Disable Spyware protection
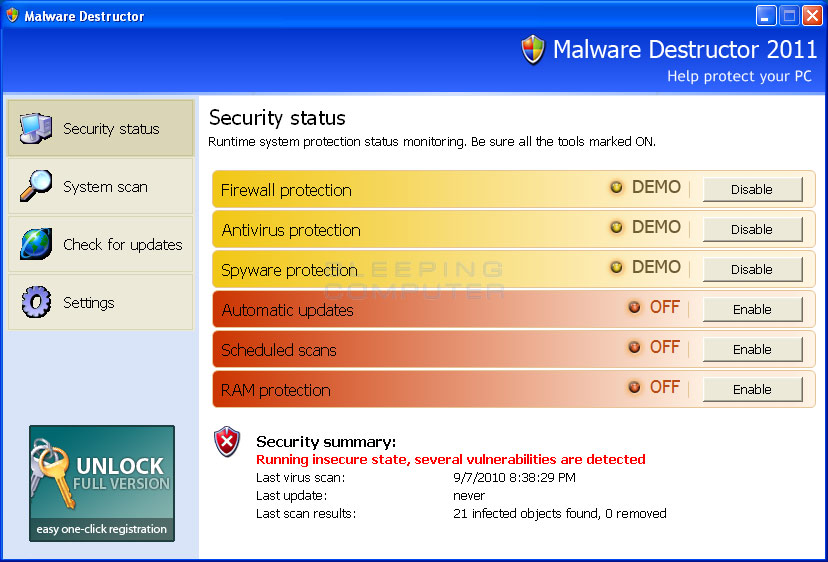This screenshot has height=562, width=828. tap(752, 269)
